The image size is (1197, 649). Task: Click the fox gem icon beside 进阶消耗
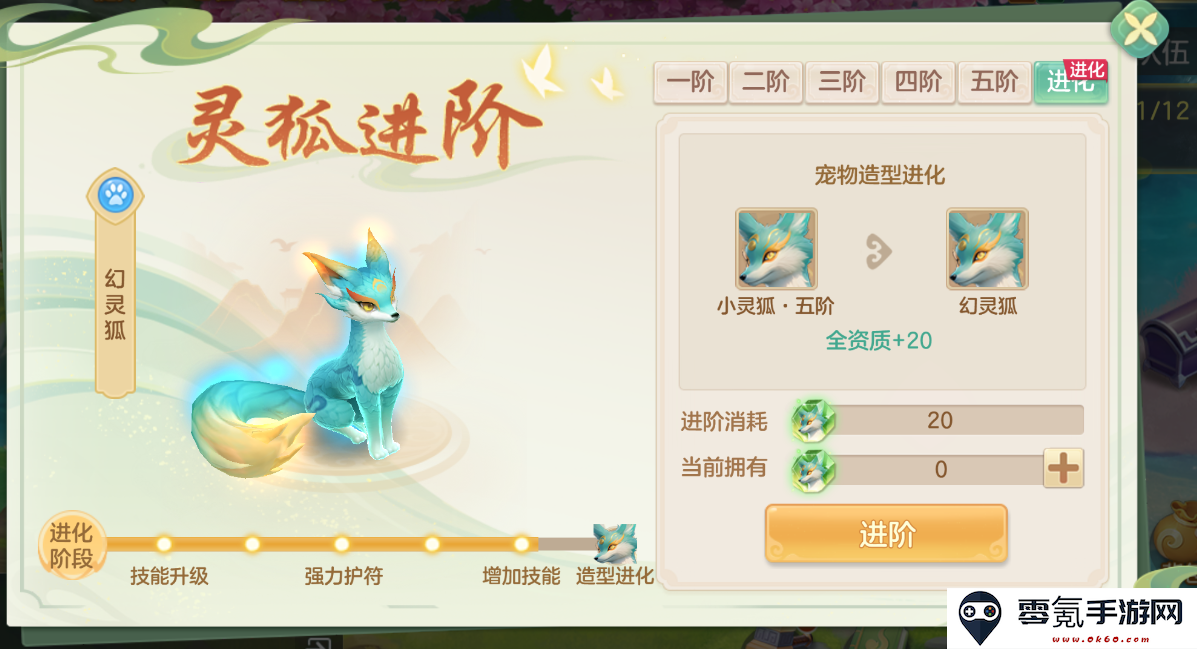(813, 420)
